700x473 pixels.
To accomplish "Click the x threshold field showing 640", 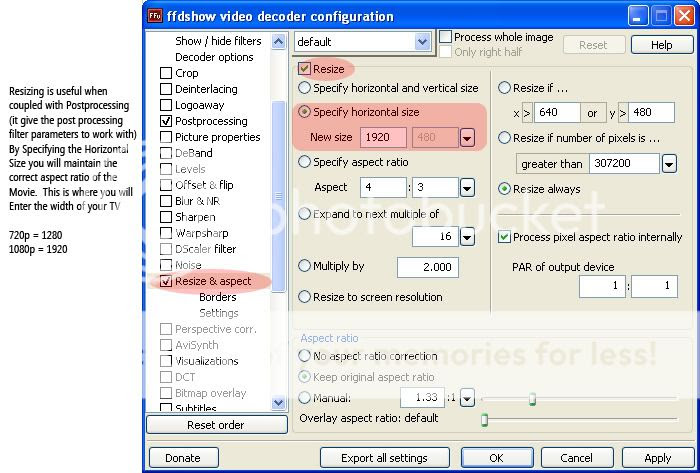I will (557, 113).
